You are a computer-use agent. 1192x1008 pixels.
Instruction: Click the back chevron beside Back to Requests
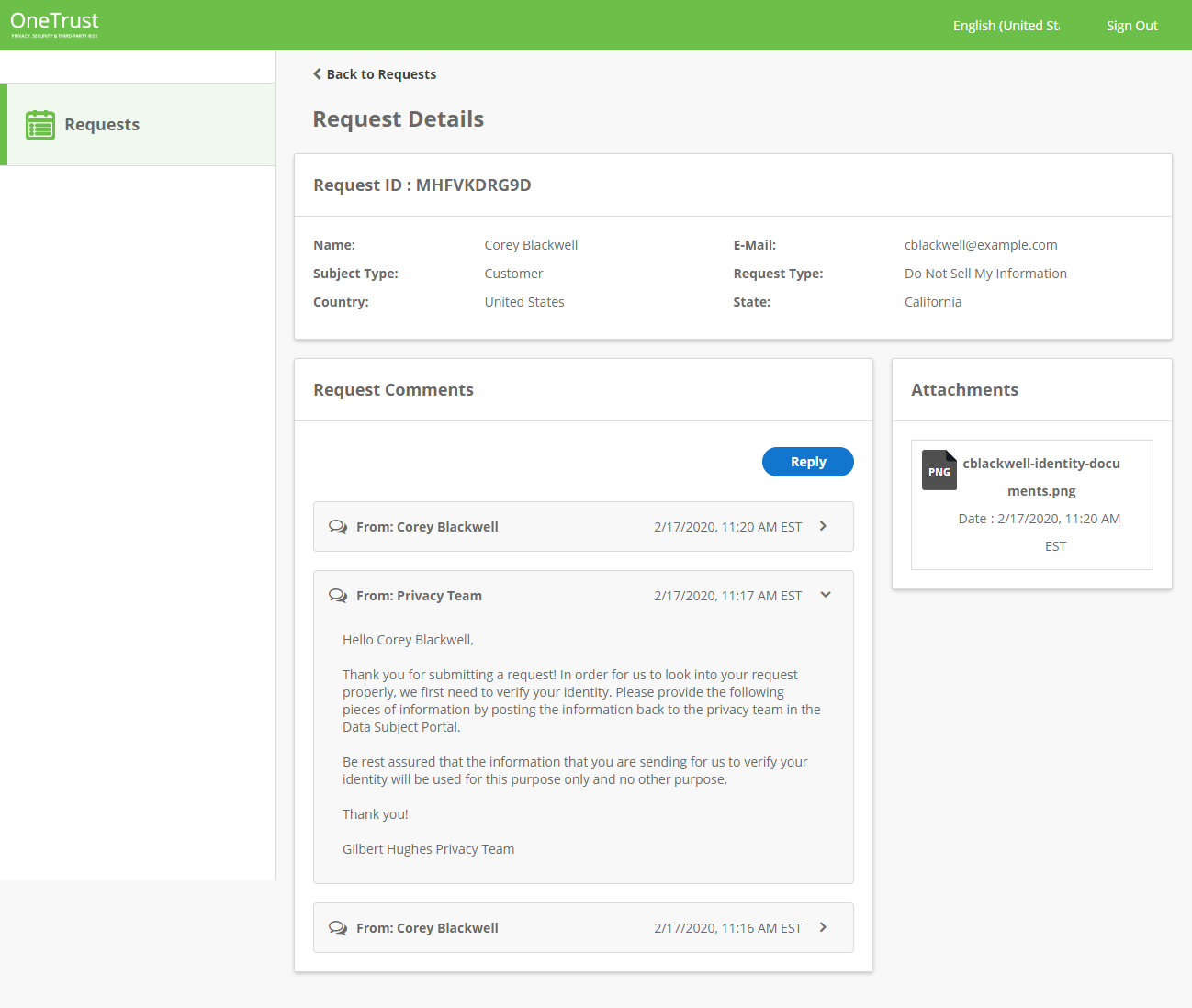(317, 73)
